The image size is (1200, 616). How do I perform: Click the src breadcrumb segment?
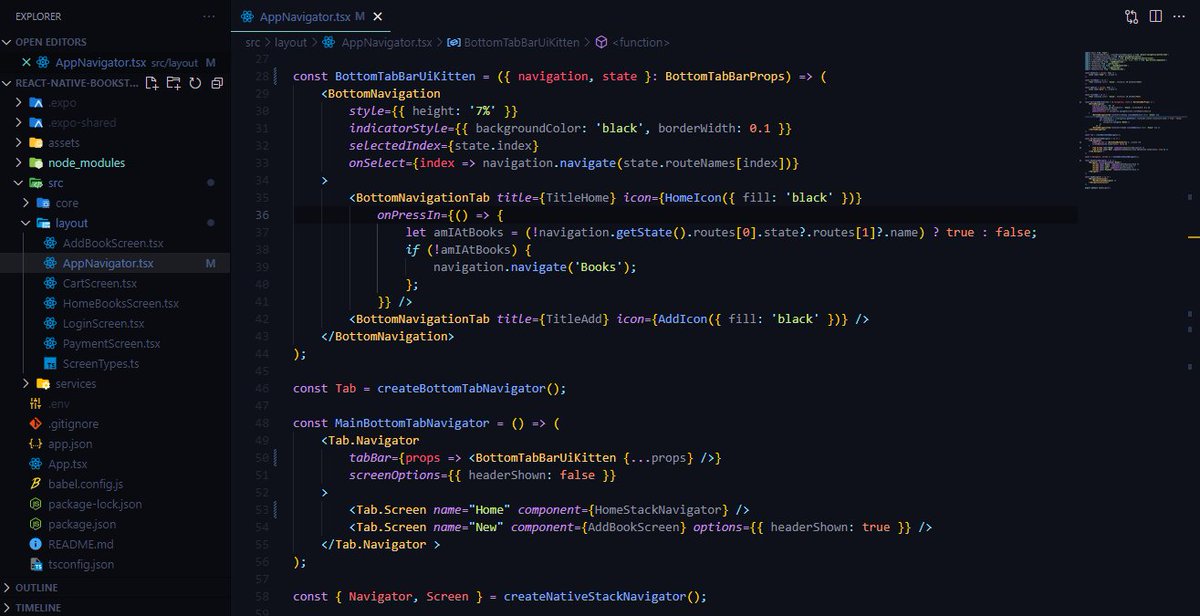[254, 43]
